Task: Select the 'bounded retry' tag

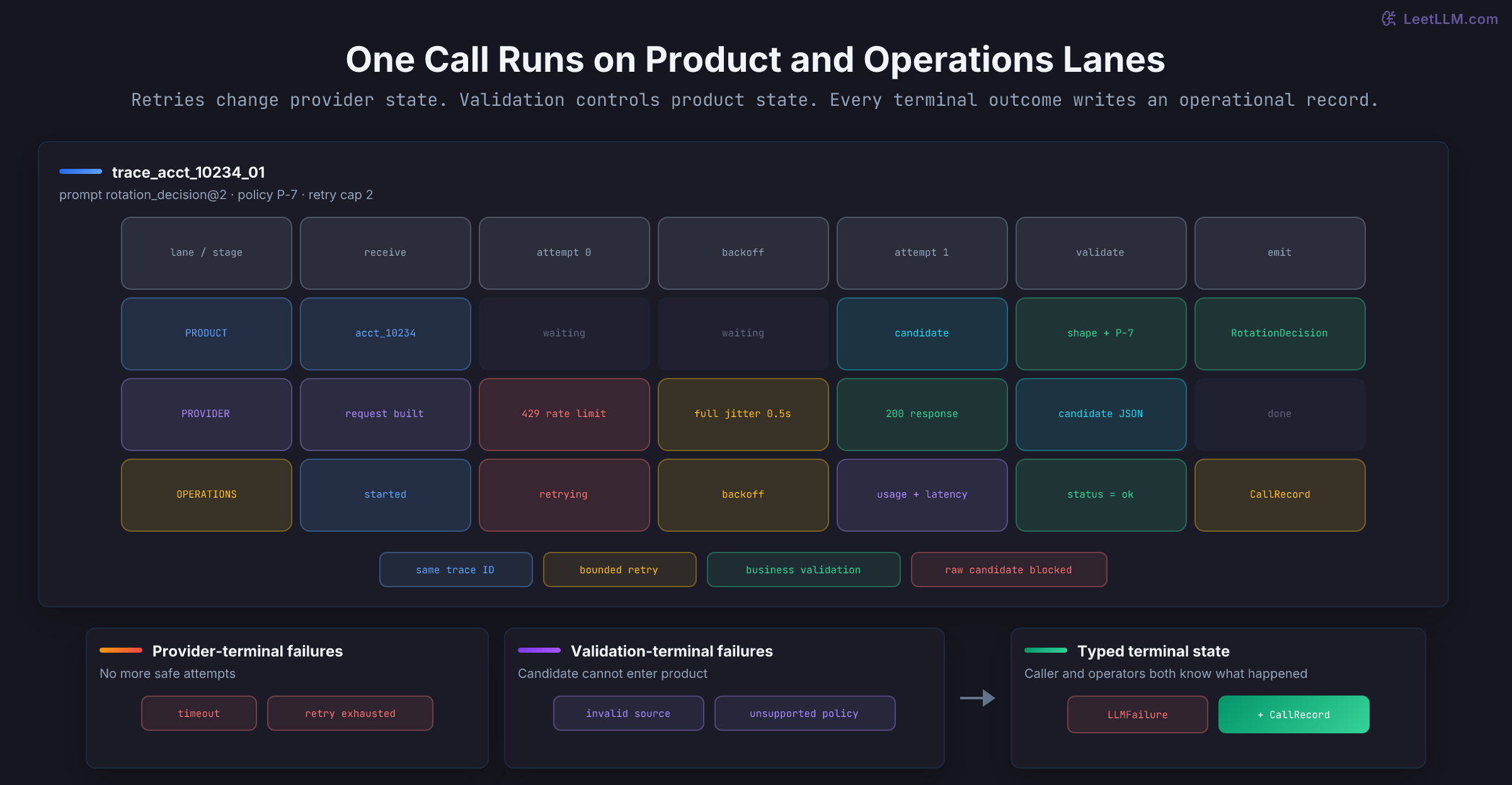Action: click(x=620, y=570)
